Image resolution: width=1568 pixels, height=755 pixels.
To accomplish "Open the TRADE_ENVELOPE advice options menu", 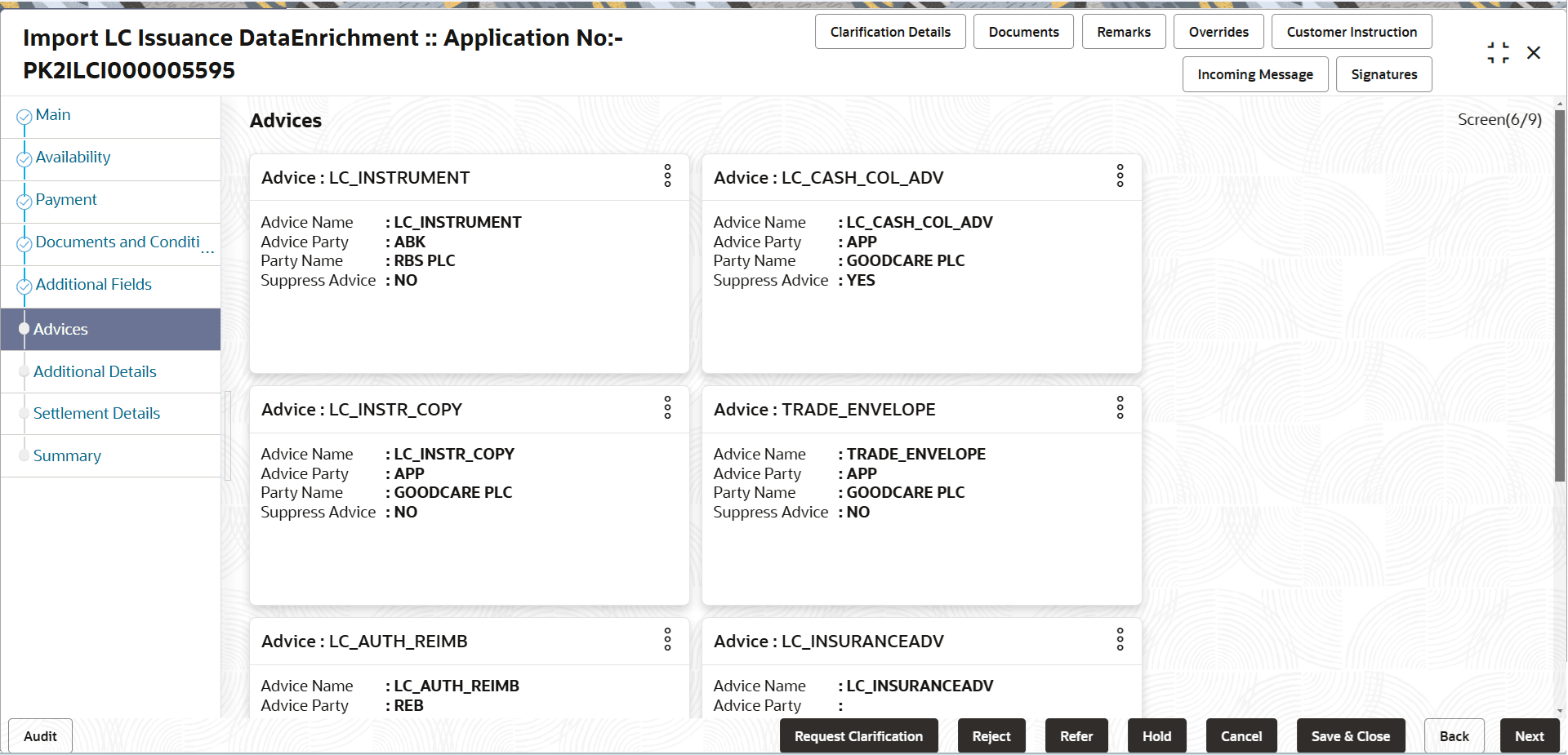I will pos(1120,407).
